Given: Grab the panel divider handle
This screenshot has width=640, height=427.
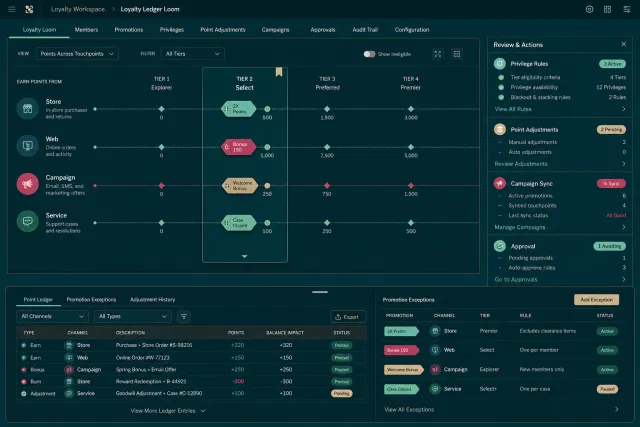Looking at the screenshot, I should click(x=320, y=292).
